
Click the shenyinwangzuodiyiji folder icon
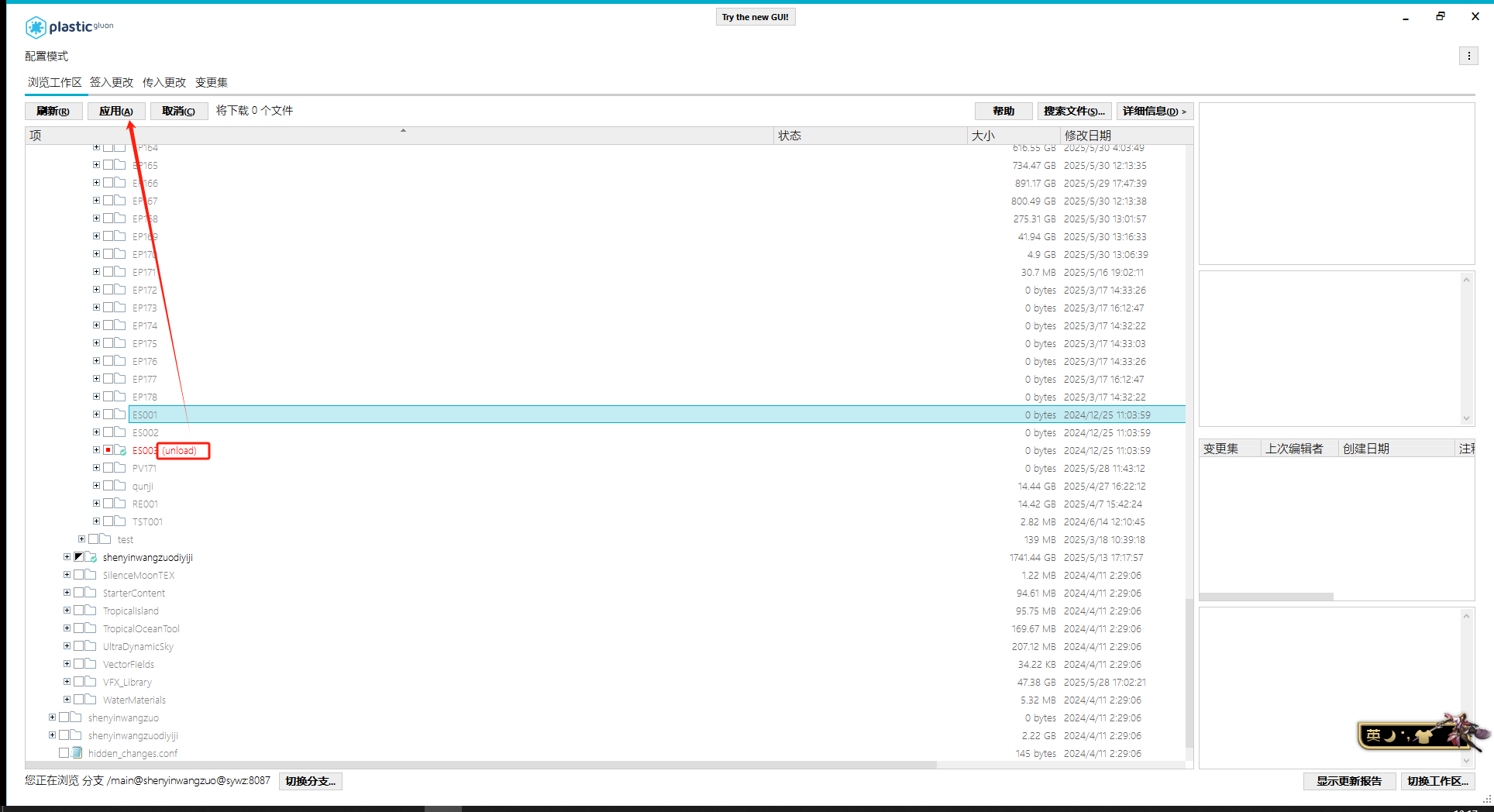tap(91, 557)
